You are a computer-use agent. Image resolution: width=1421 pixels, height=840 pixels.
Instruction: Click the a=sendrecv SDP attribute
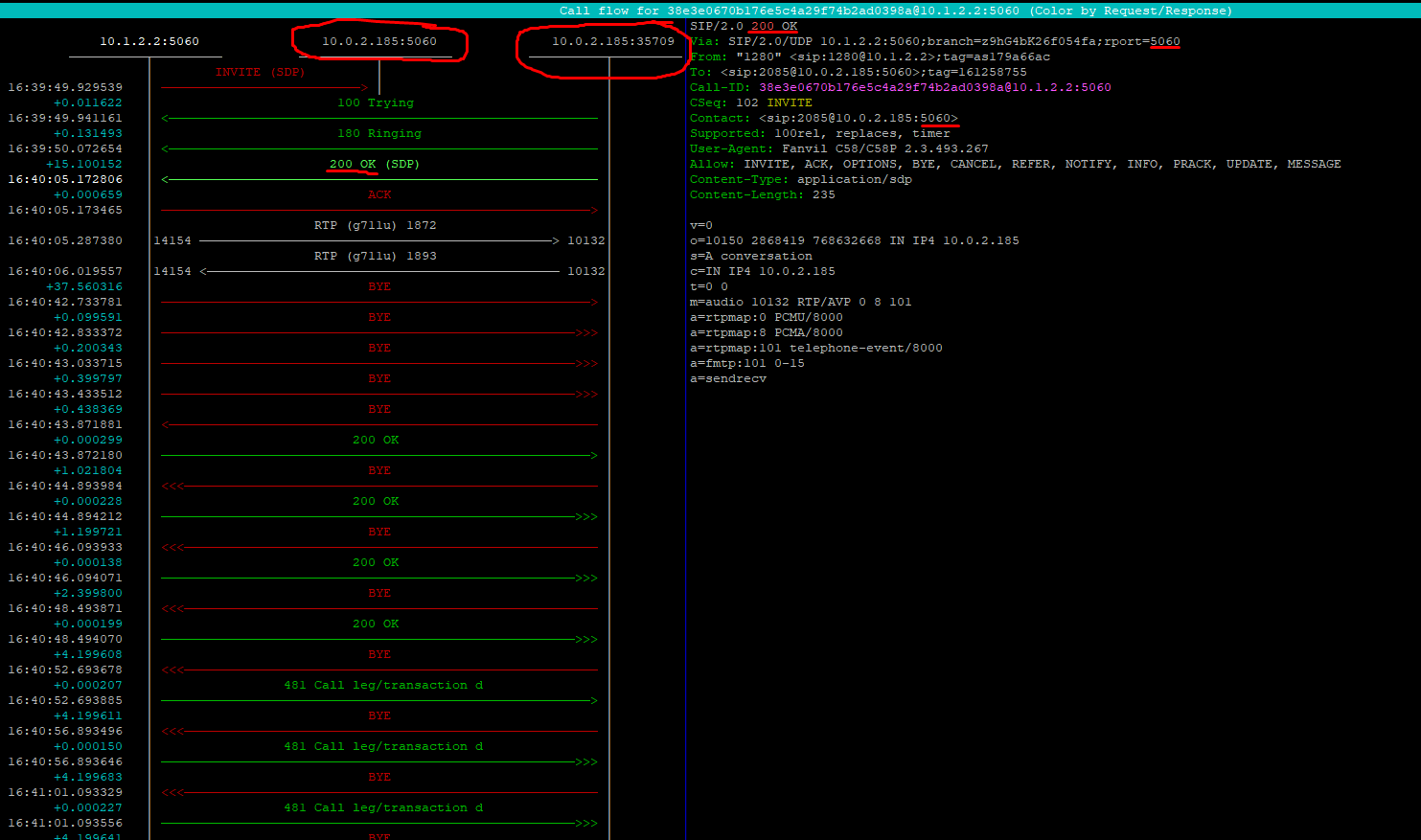[727, 379]
